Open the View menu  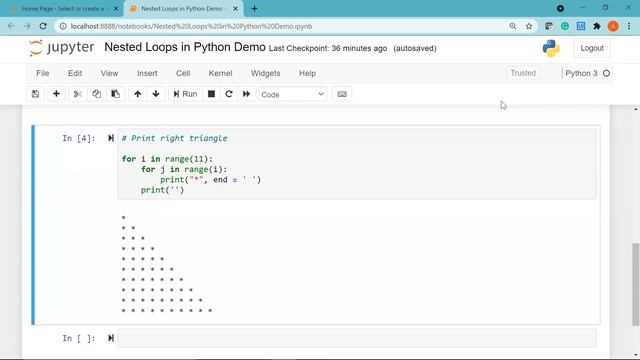click(109, 73)
